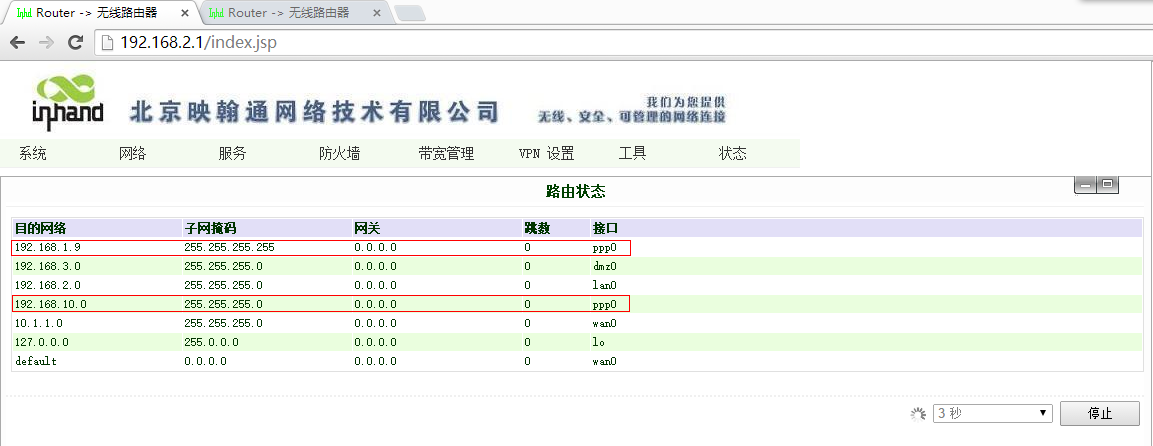Close the first Router browser tab
1153x446 pixels.
[186, 13]
